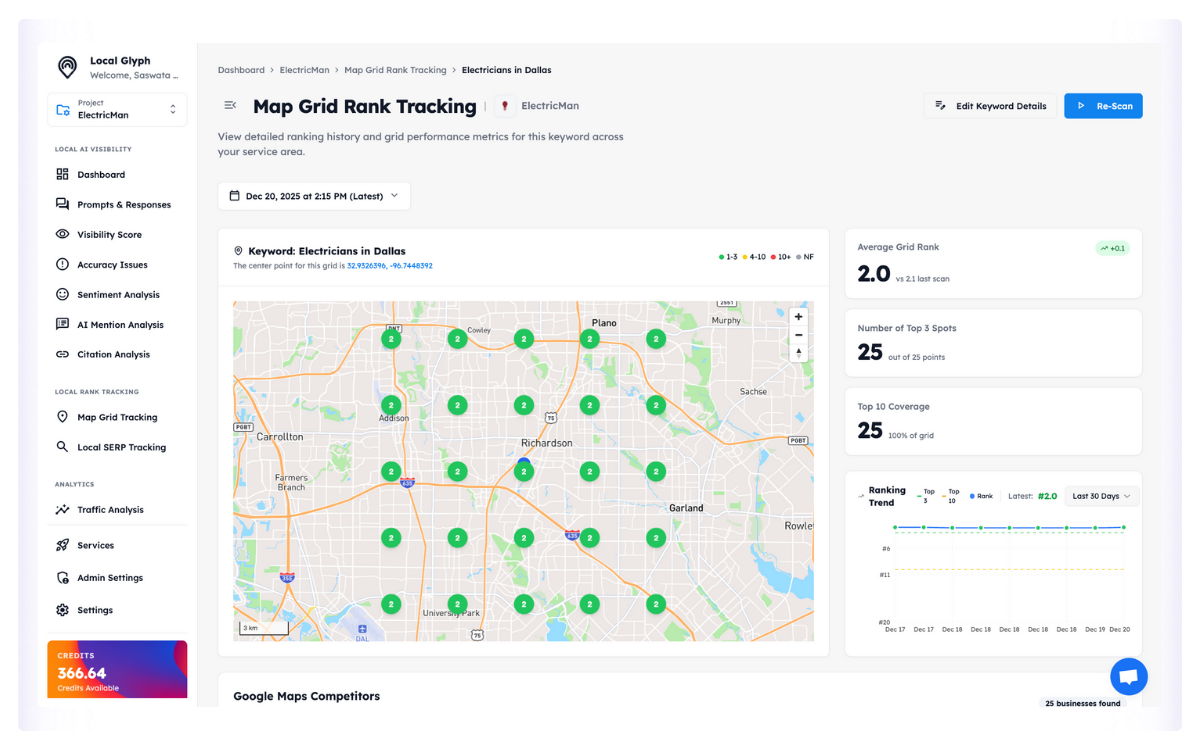This screenshot has width=1200, height=750.
Task: Toggle the Top 10 series in Ranking Trend
Action: point(949,496)
